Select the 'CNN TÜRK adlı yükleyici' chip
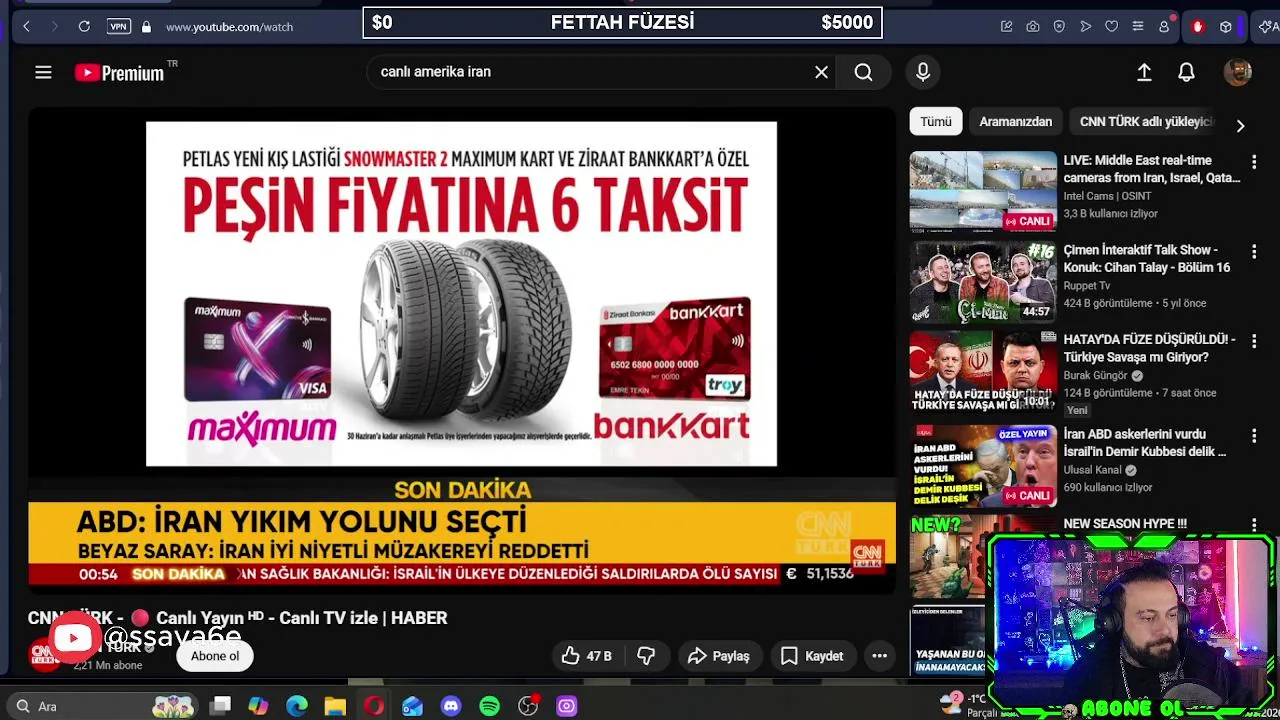 coord(1145,121)
